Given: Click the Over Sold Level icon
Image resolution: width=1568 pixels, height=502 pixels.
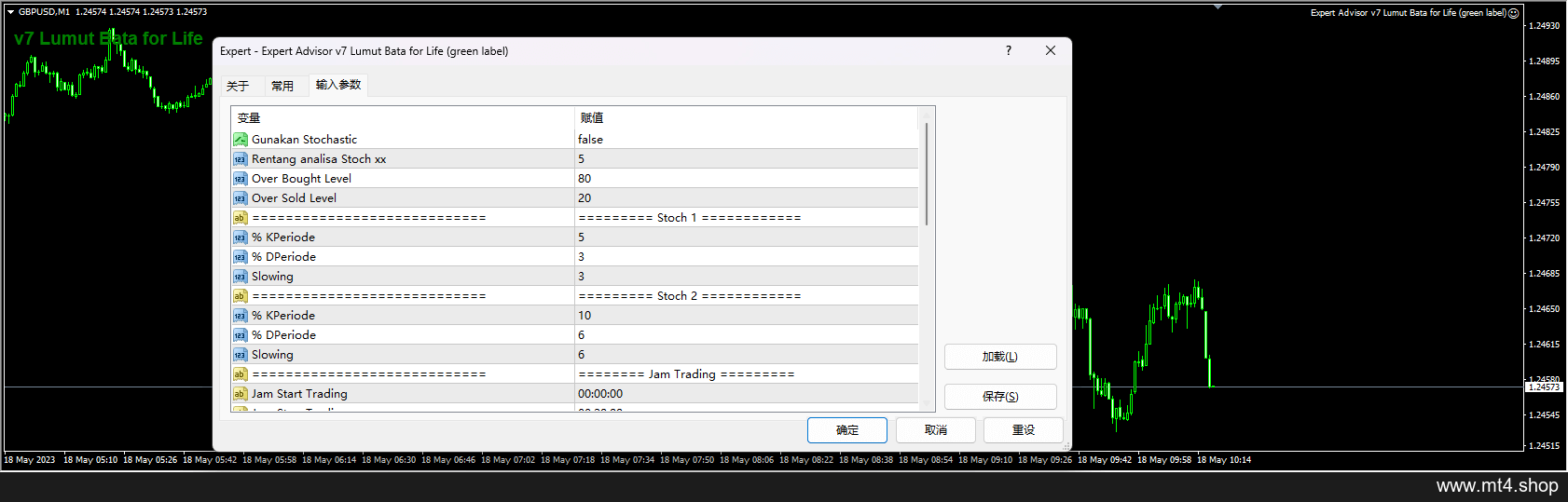Looking at the screenshot, I should pos(241,198).
